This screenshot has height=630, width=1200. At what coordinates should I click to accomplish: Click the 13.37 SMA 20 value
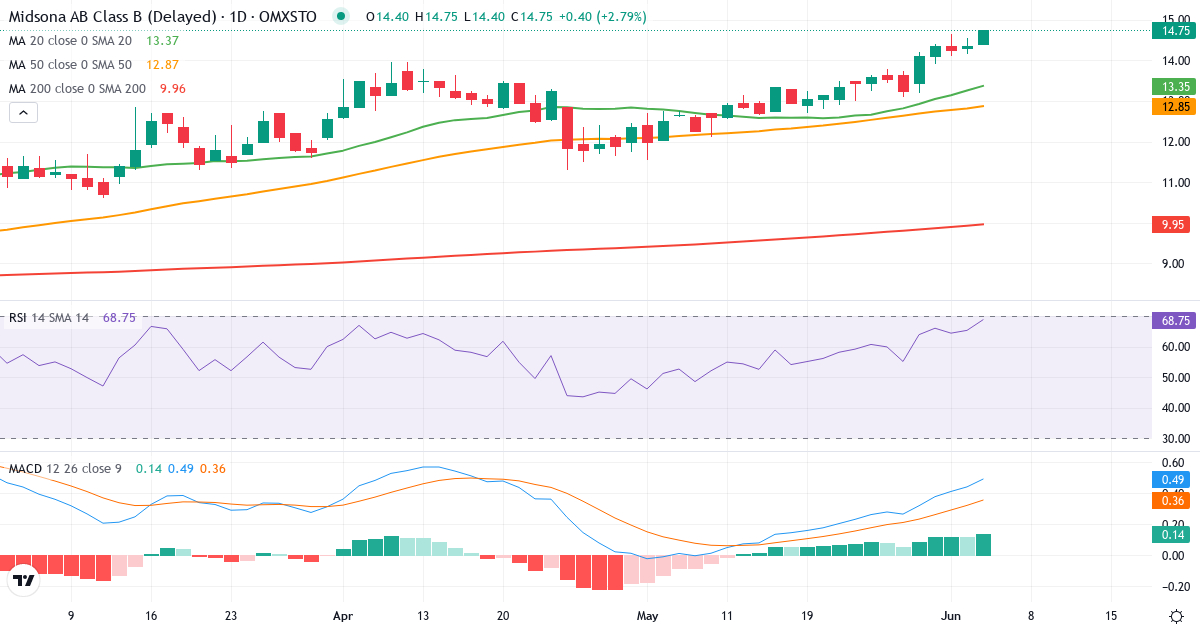(x=163, y=41)
